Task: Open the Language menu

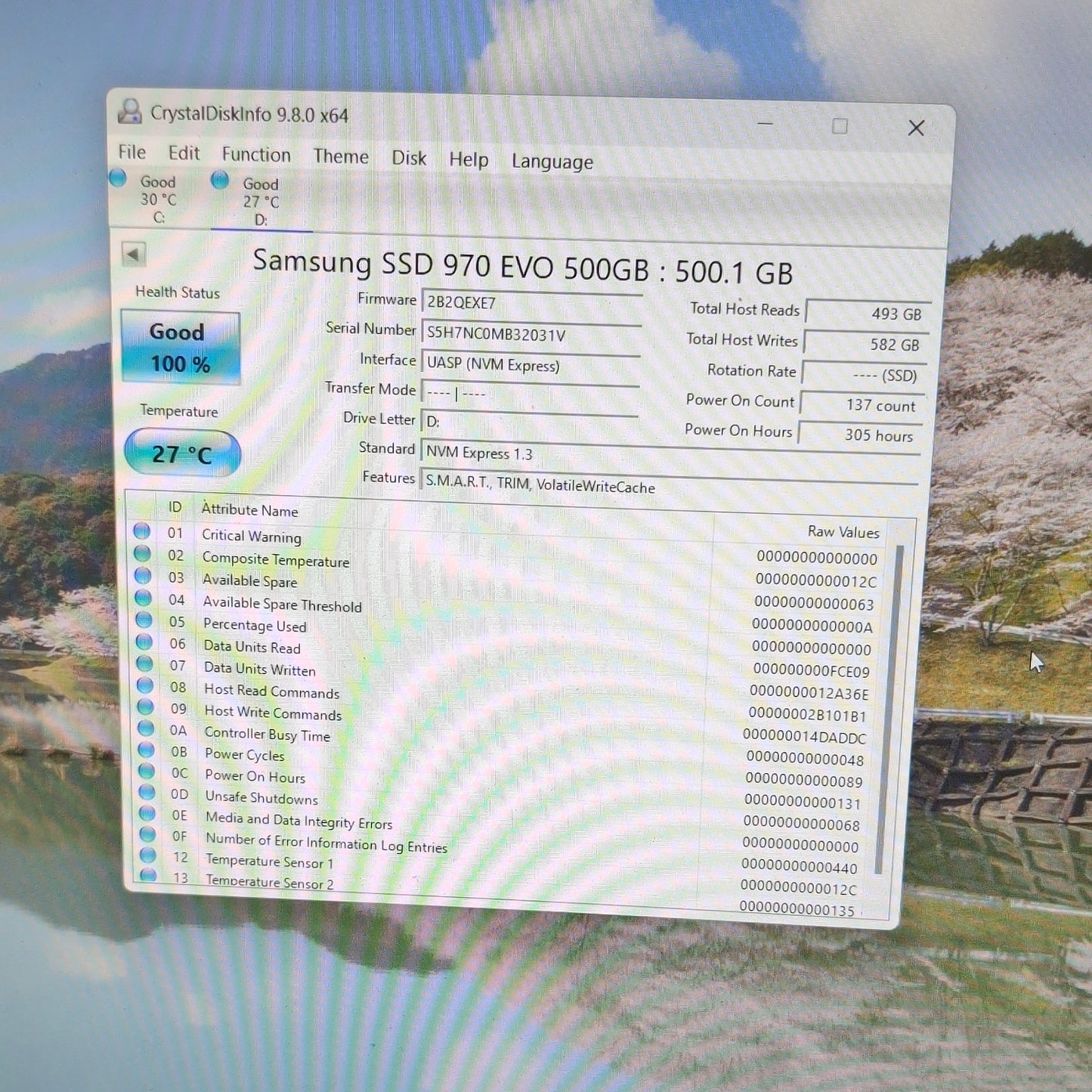Action: point(552,162)
